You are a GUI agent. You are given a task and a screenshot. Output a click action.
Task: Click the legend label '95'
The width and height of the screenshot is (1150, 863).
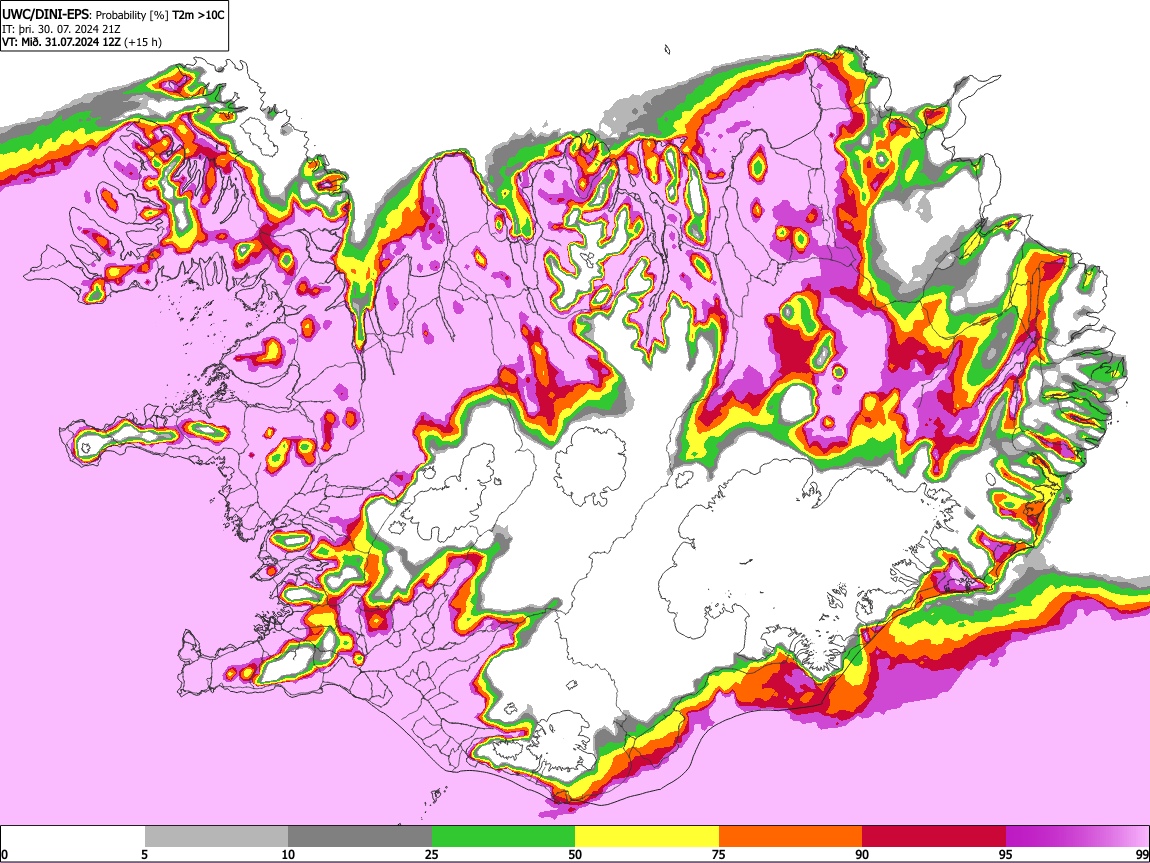(x=1006, y=854)
